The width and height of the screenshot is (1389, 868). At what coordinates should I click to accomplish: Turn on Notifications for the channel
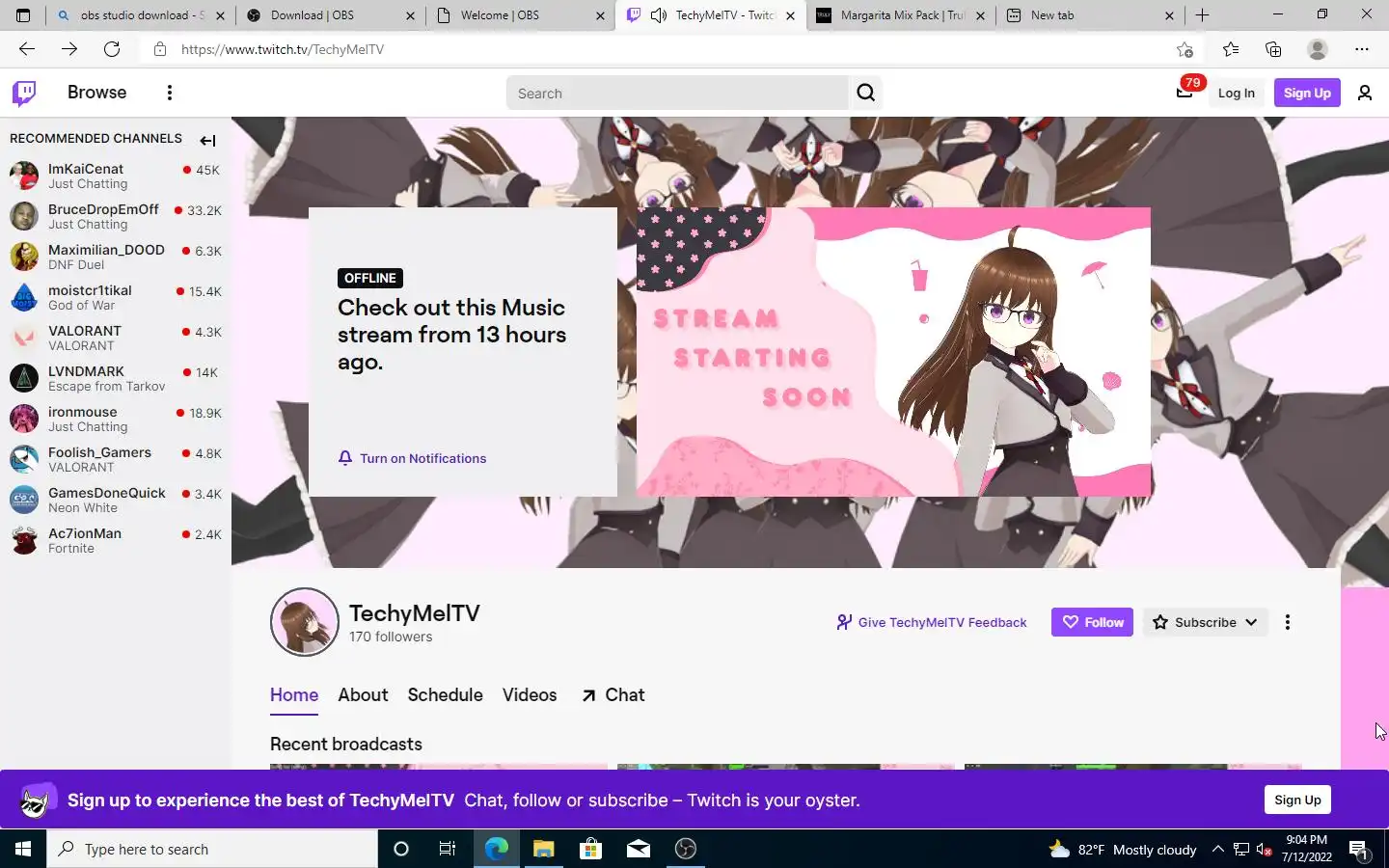(x=412, y=458)
